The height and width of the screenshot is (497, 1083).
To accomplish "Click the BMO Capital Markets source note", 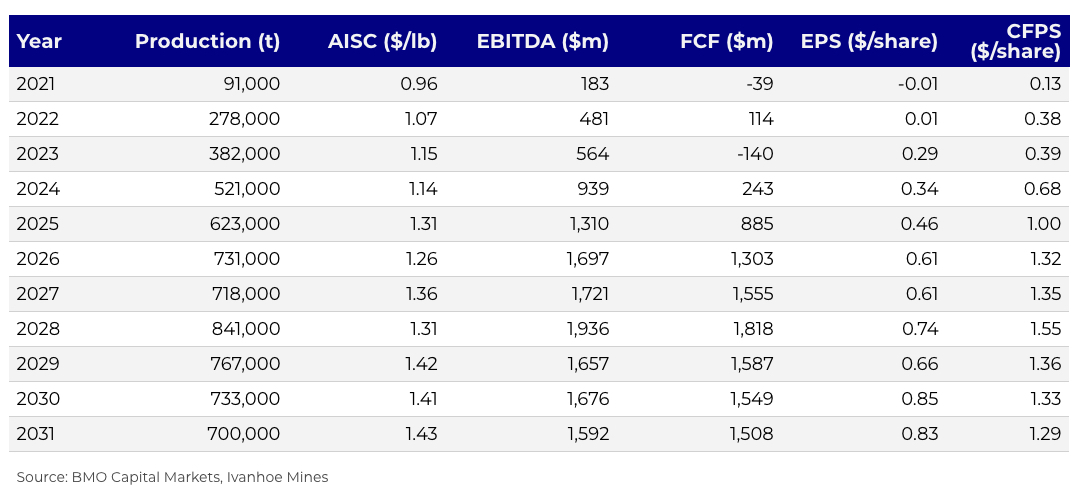I will coord(172,477).
